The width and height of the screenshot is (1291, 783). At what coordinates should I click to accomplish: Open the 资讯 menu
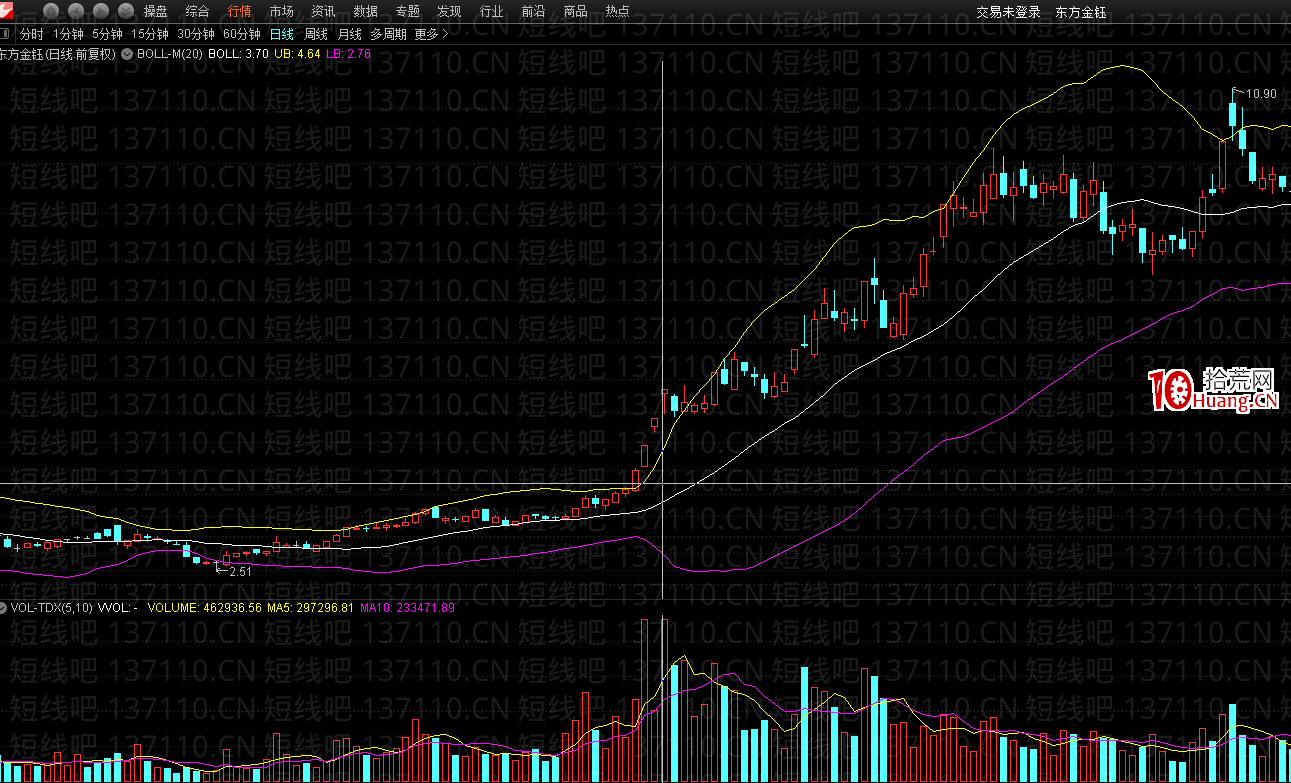(323, 12)
